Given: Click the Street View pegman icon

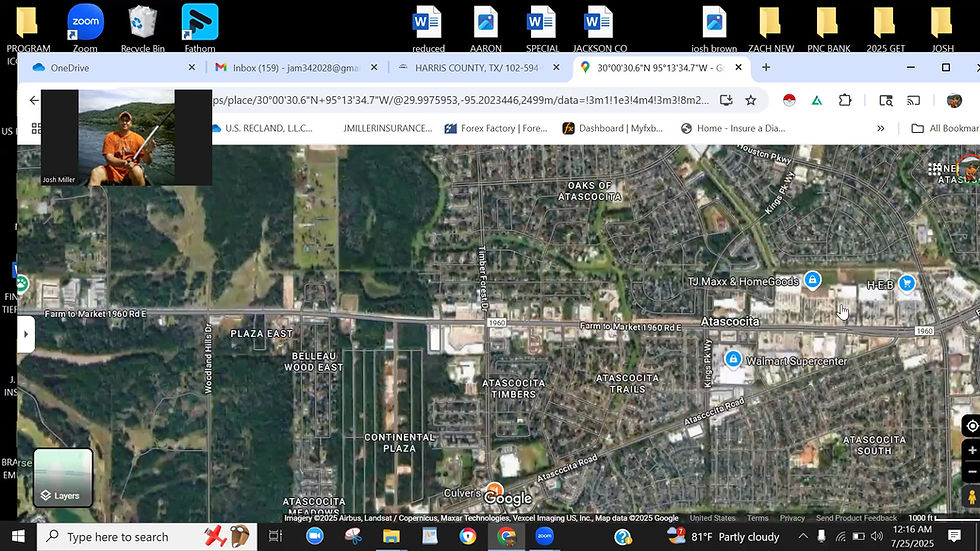Looking at the screenshot, I should 971,497.
